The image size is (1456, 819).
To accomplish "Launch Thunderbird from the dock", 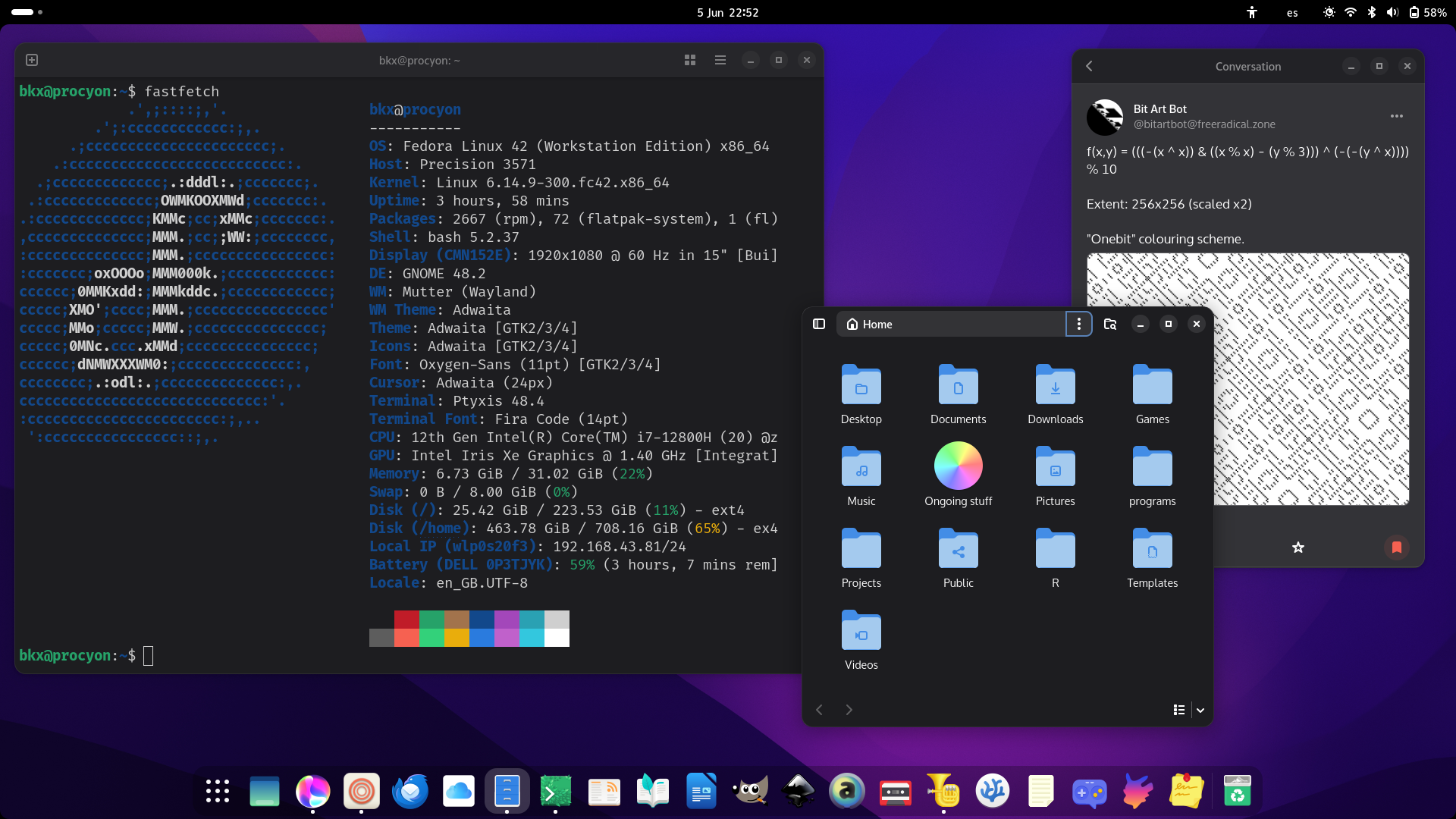I will pyautogui.click(x=410, y=791).
